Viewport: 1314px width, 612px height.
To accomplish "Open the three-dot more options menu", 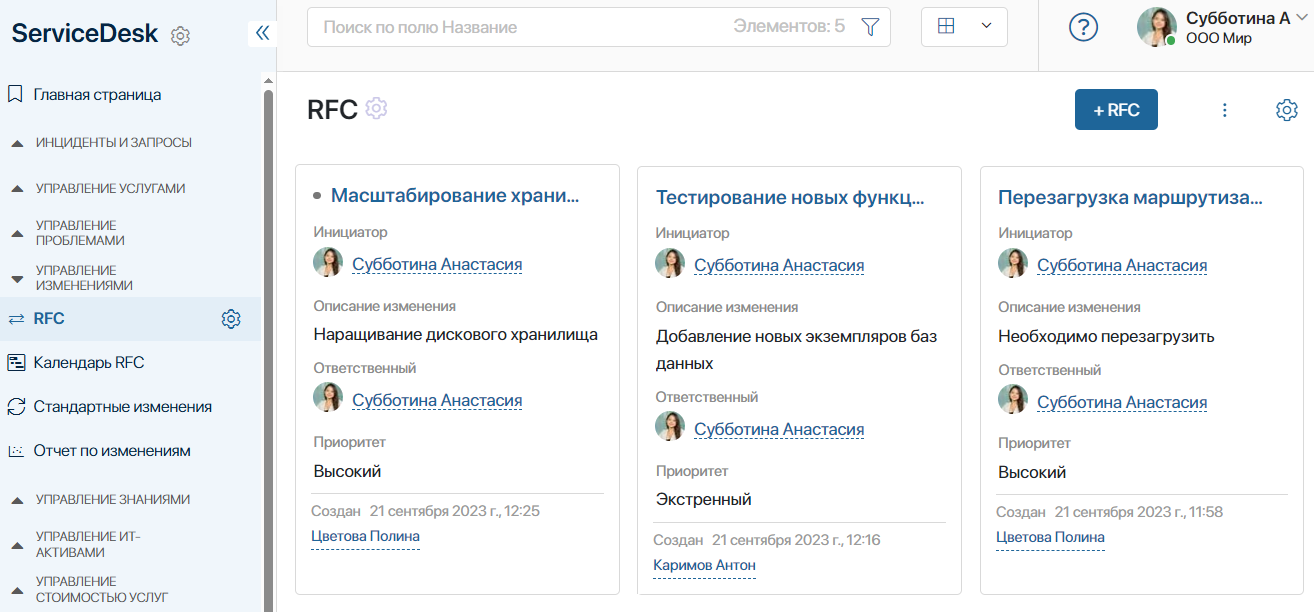I will (1225, 110).
